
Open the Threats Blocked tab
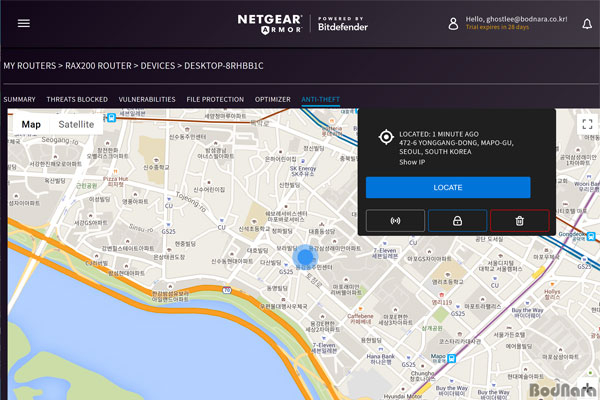[77, 100]
